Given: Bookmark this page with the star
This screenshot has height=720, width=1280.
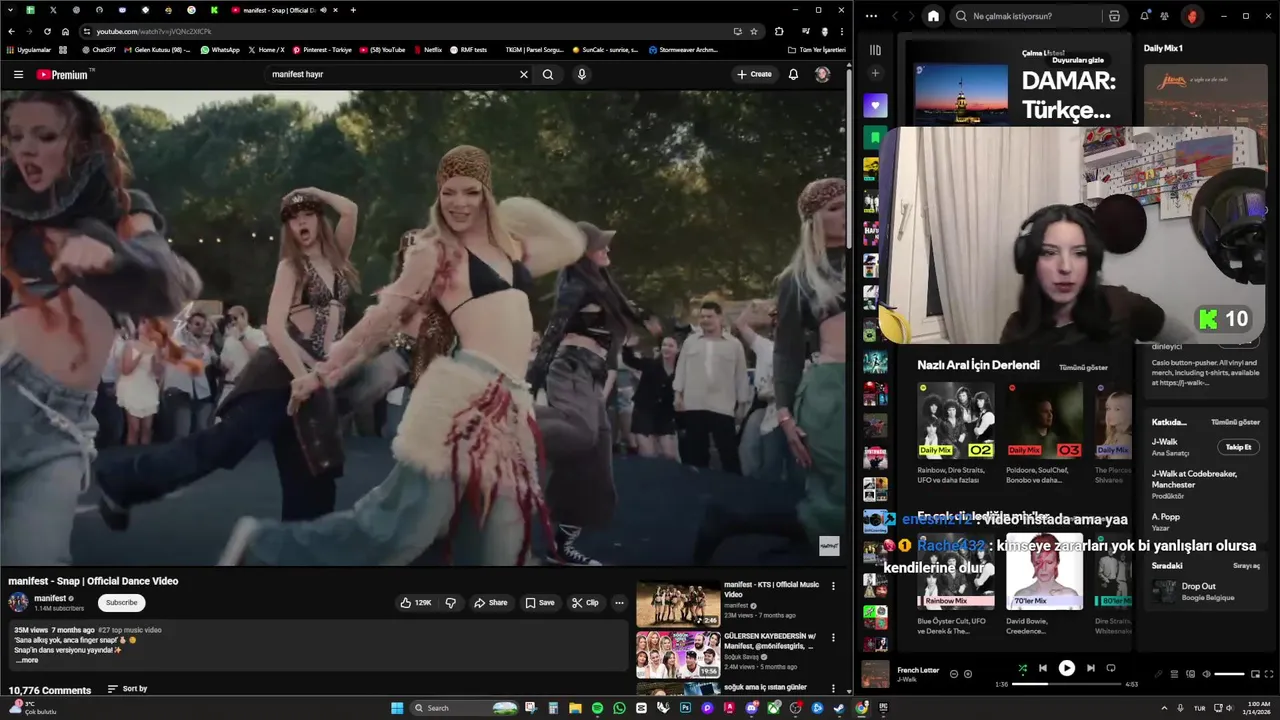Looking at the screenshot, I should 754,31.
